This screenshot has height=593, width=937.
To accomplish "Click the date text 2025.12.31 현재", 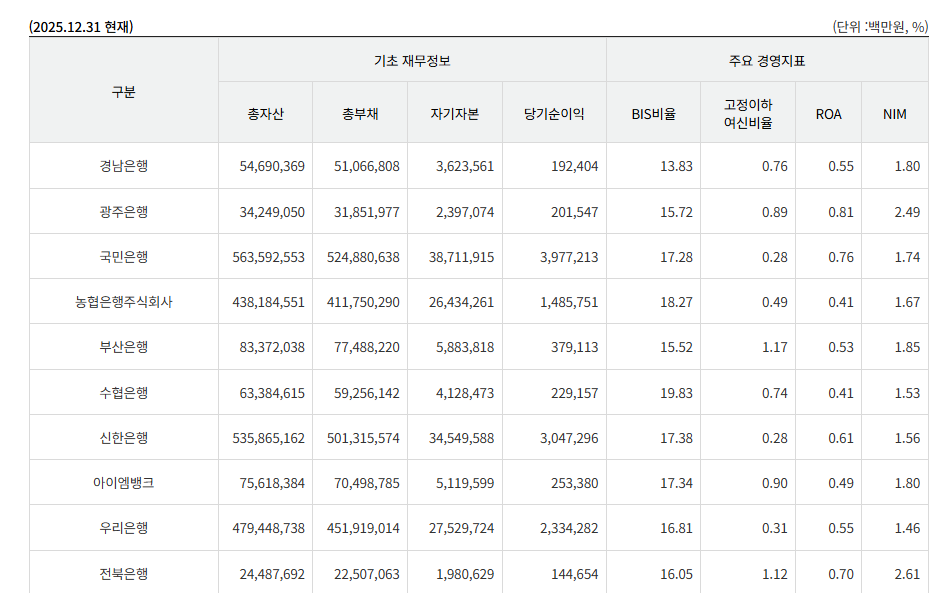I will (81, 27).
